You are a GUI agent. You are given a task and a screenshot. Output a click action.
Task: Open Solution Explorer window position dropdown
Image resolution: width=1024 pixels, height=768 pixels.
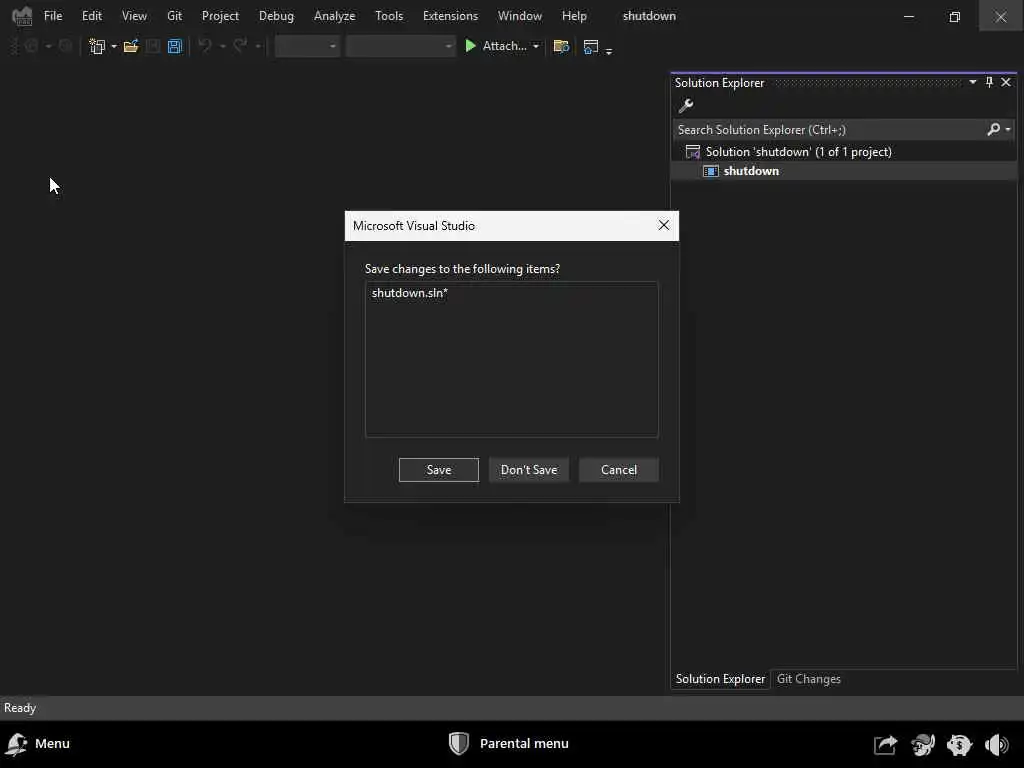coord(973,82)
